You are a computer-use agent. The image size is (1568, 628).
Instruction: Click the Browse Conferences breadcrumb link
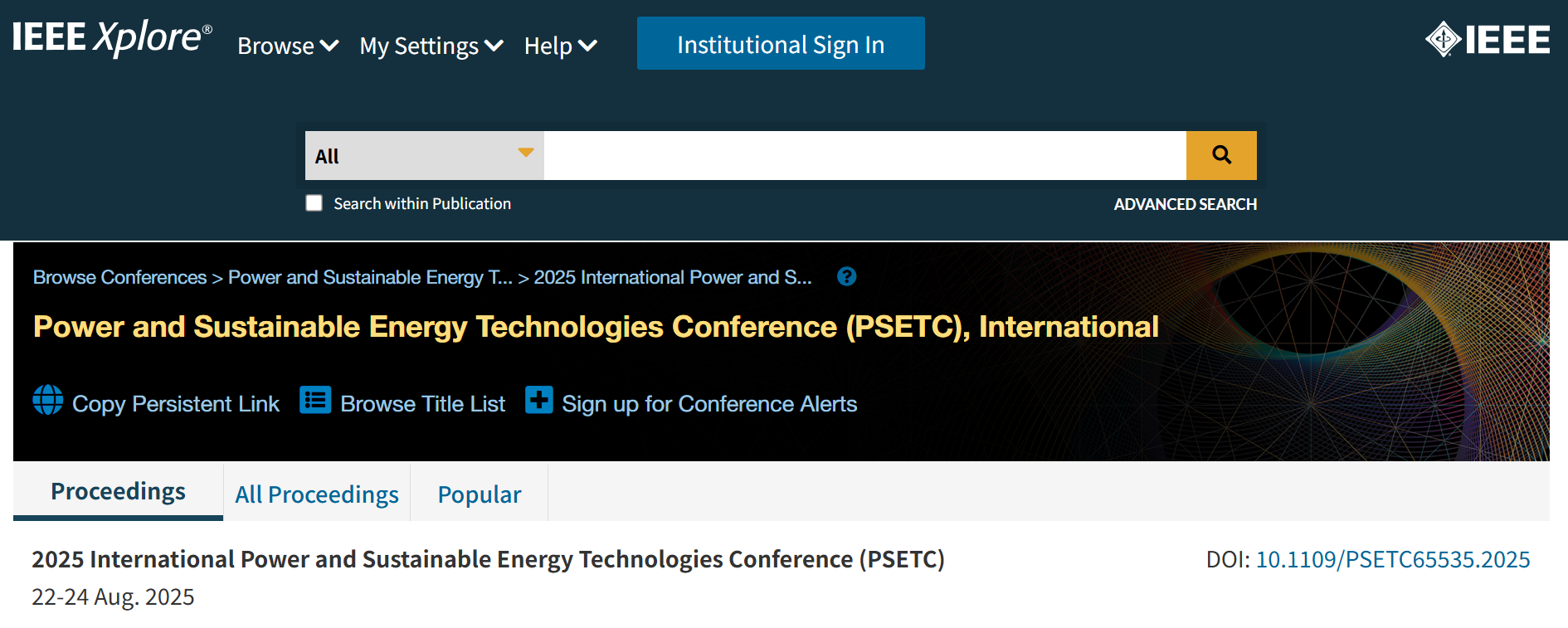119,278
